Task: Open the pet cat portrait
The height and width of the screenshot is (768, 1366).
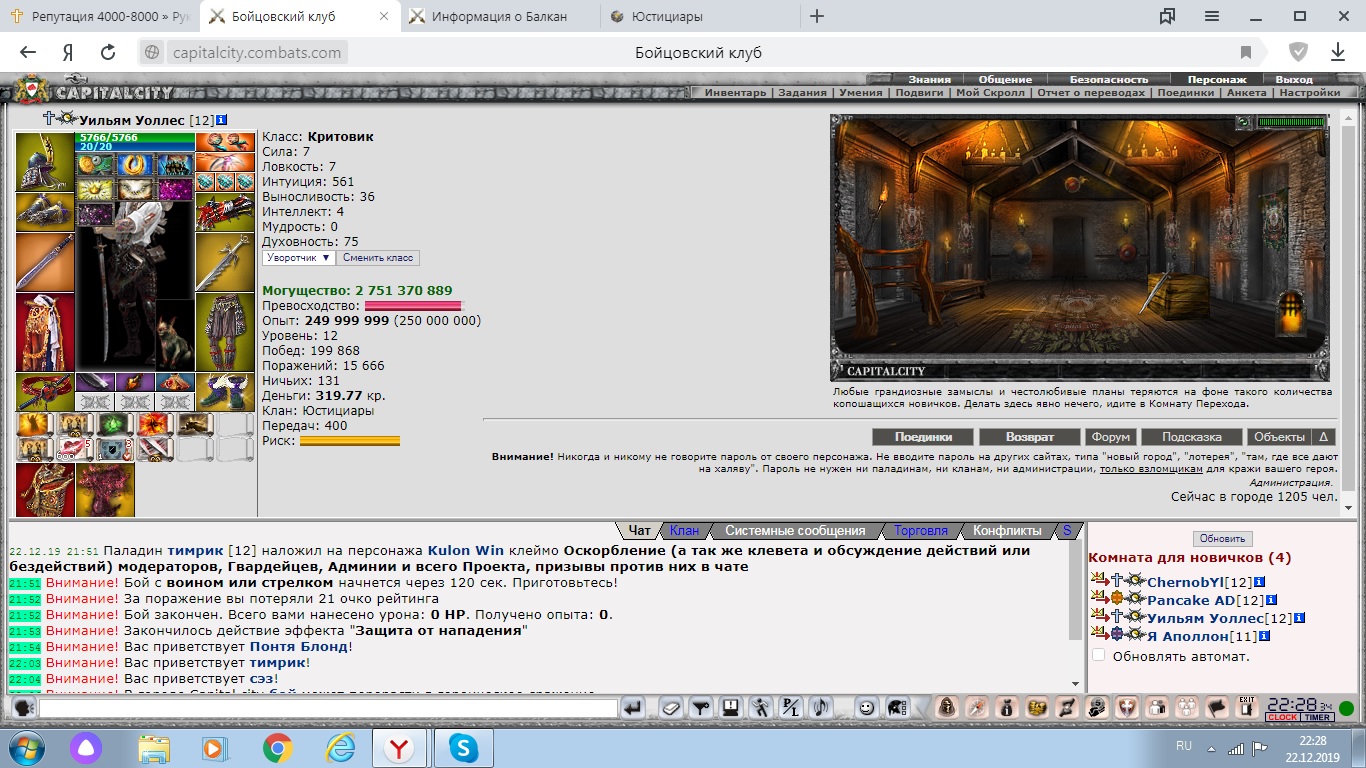Action: pos(175,335)
